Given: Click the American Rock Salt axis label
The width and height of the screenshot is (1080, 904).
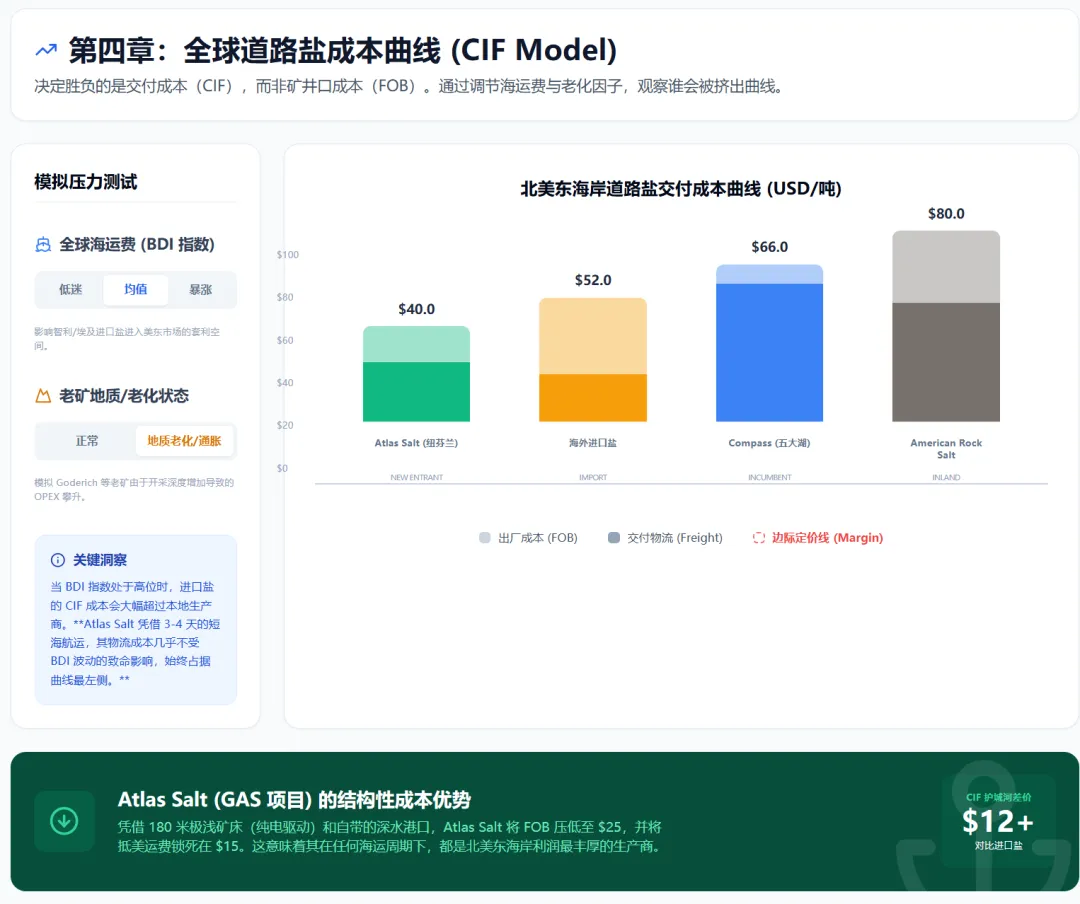Looking at the screenshot, I should (946, 449).
